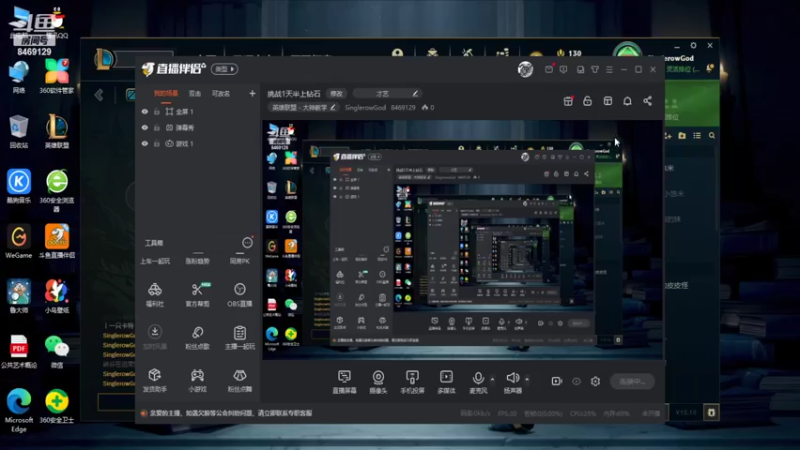
Task: Open the 粉丝点歌 tool
Action: coord(197,337)
